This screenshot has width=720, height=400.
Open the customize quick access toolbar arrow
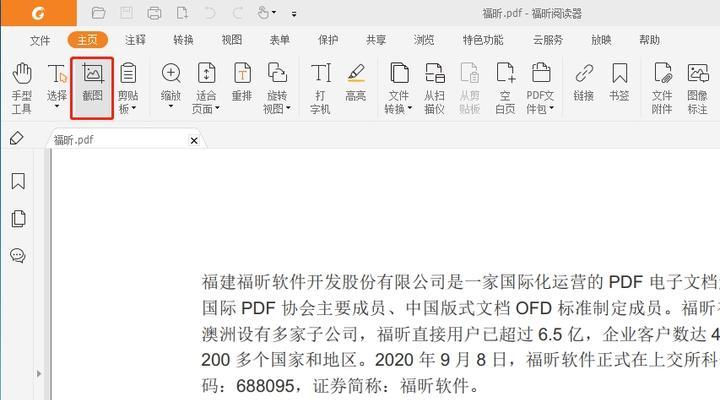pos(294,14)
